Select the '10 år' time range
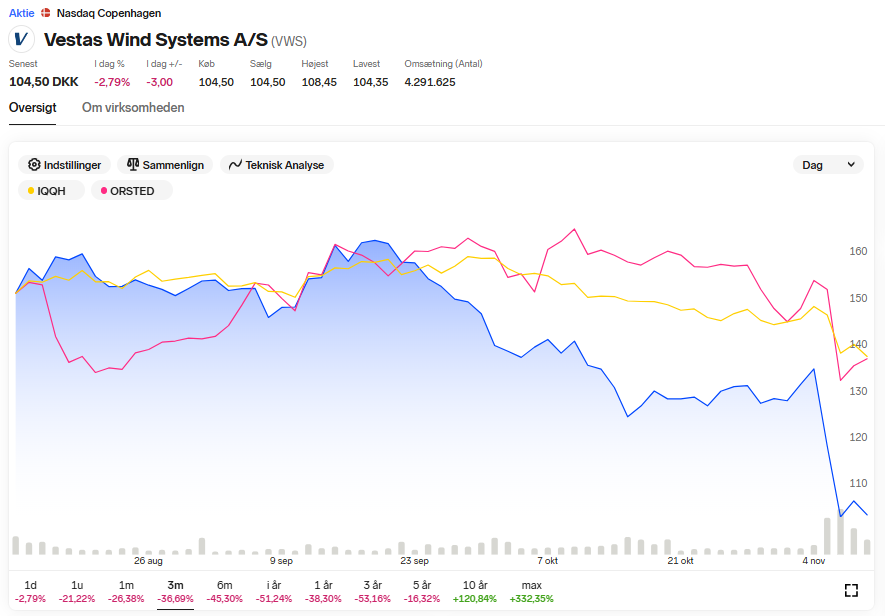This screenshot has width=885, height=616. (475, 591)
